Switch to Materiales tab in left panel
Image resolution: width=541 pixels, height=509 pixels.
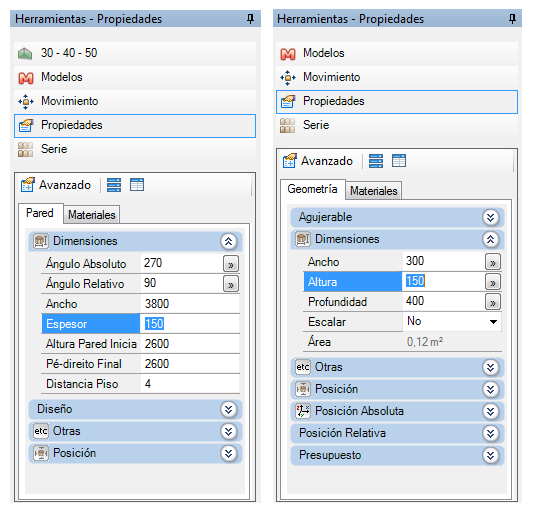[91, 215]
